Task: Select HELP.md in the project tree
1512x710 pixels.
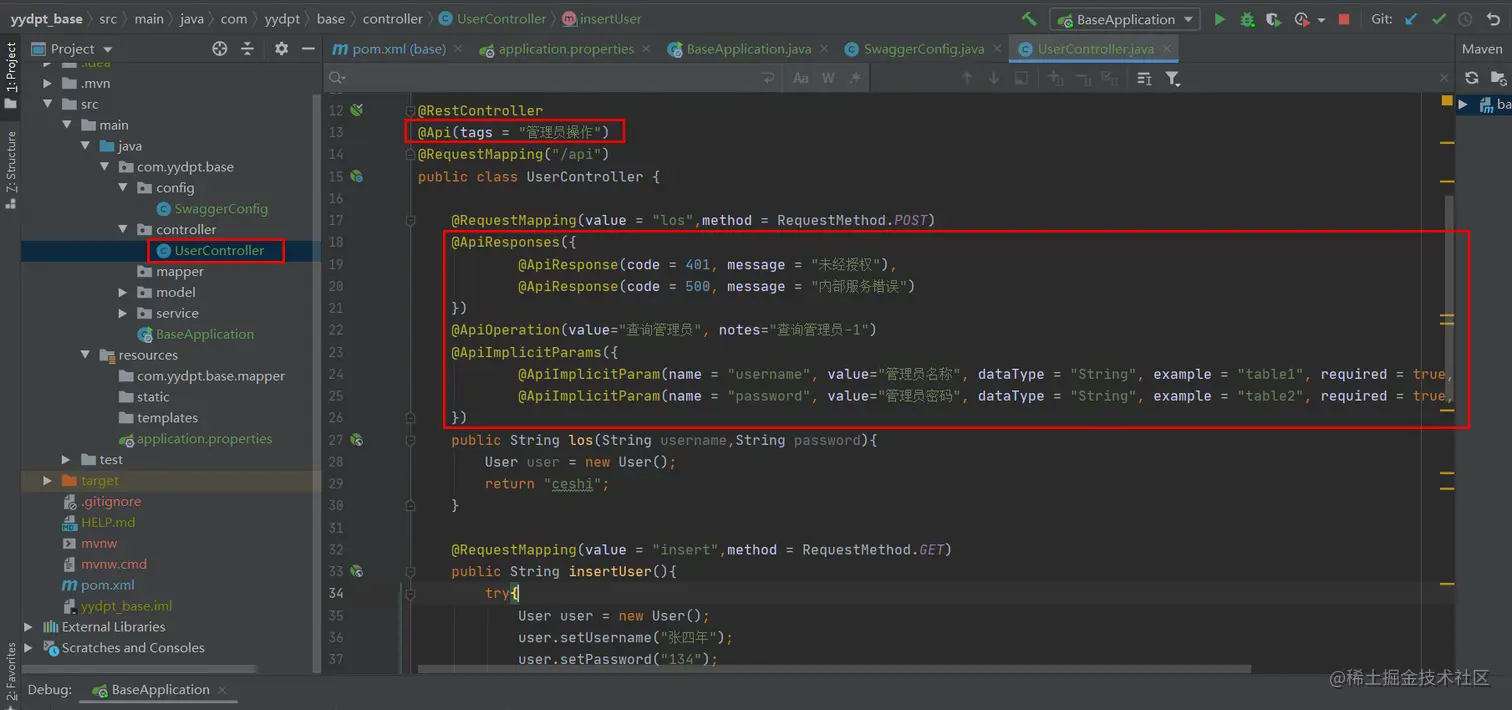Action: click(x=108, y=522)
